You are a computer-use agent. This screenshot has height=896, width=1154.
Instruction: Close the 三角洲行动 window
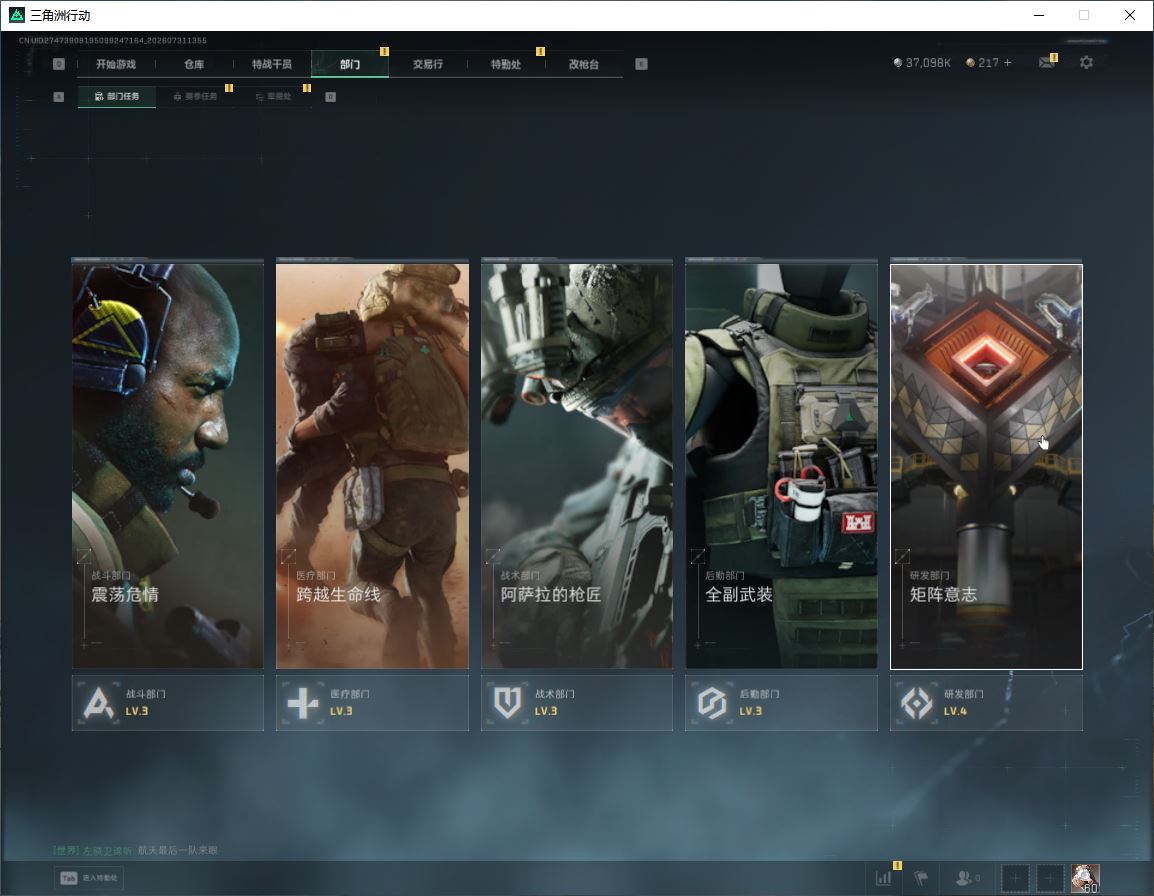1130,15
